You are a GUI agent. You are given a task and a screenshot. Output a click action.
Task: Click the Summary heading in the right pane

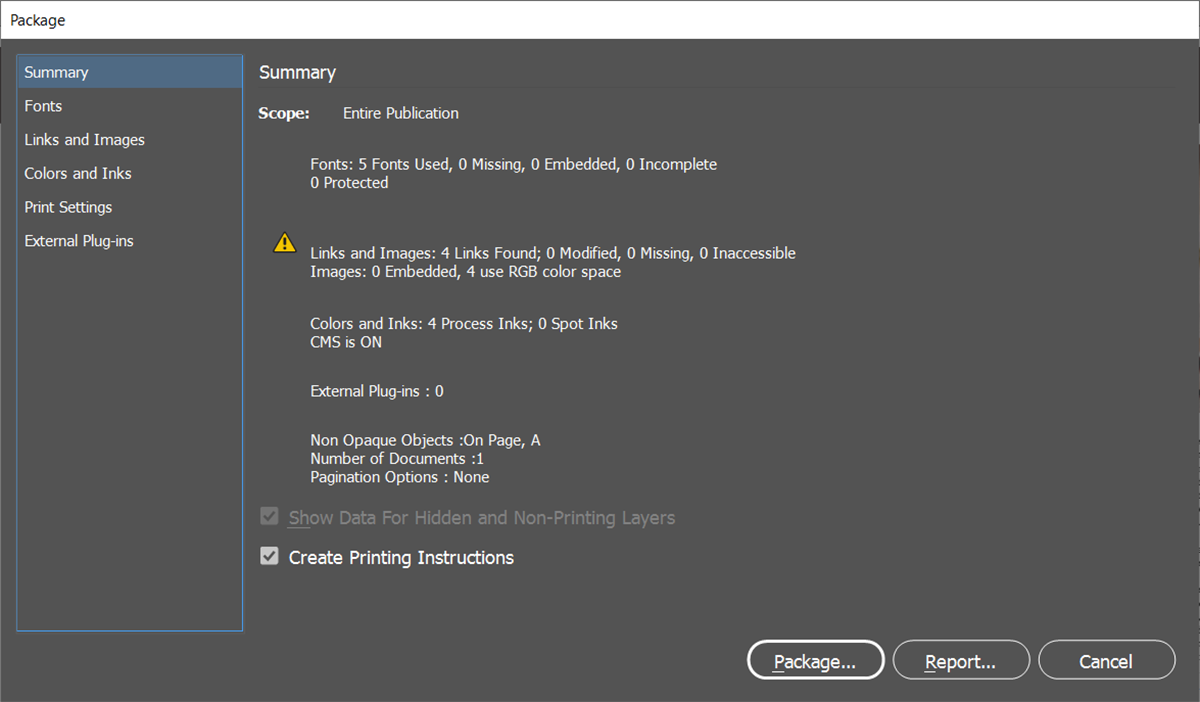coord(297,72)
